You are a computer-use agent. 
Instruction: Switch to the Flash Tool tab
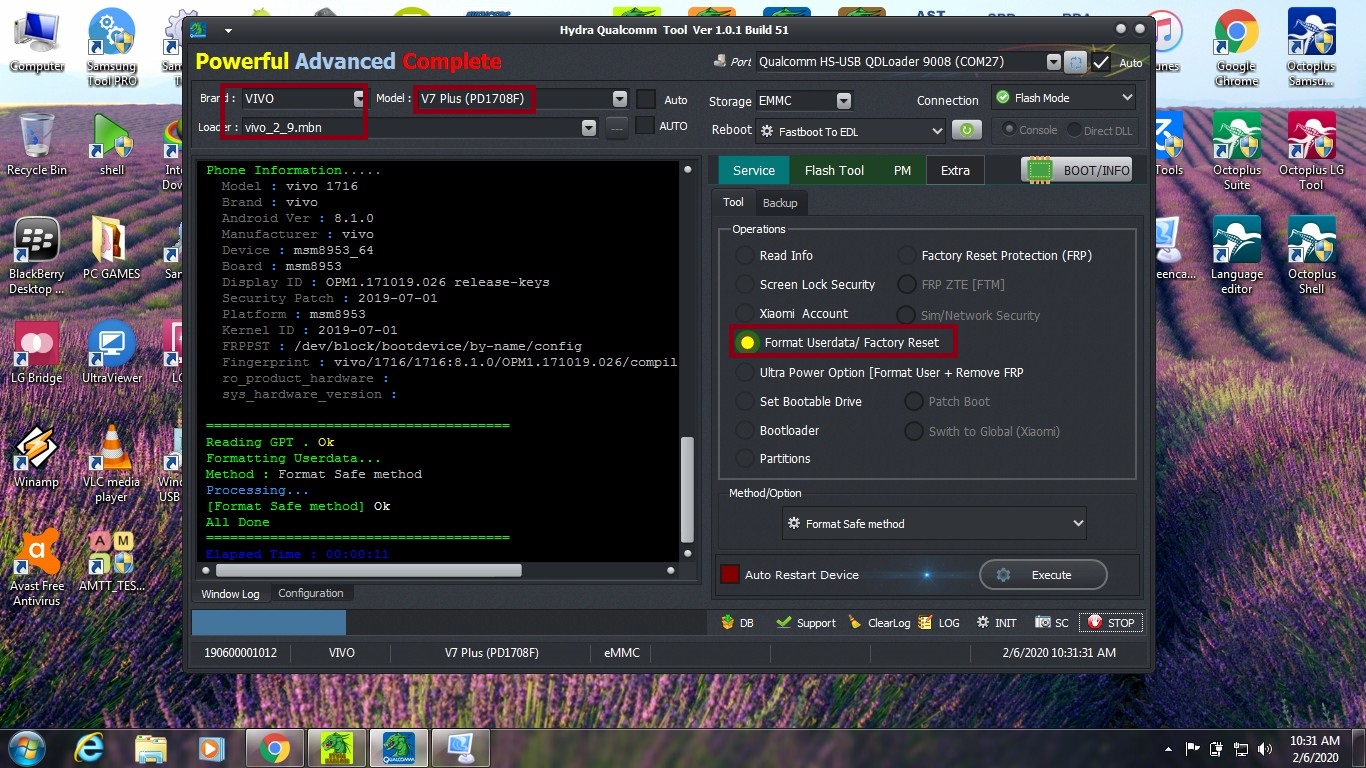click(834, 170)
